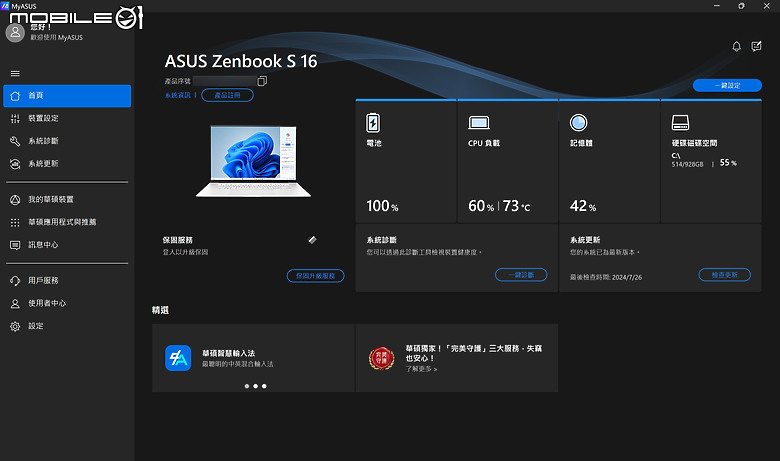Open 設定 in the sidebar
780x461 pixels.
(x=67, y=326)
